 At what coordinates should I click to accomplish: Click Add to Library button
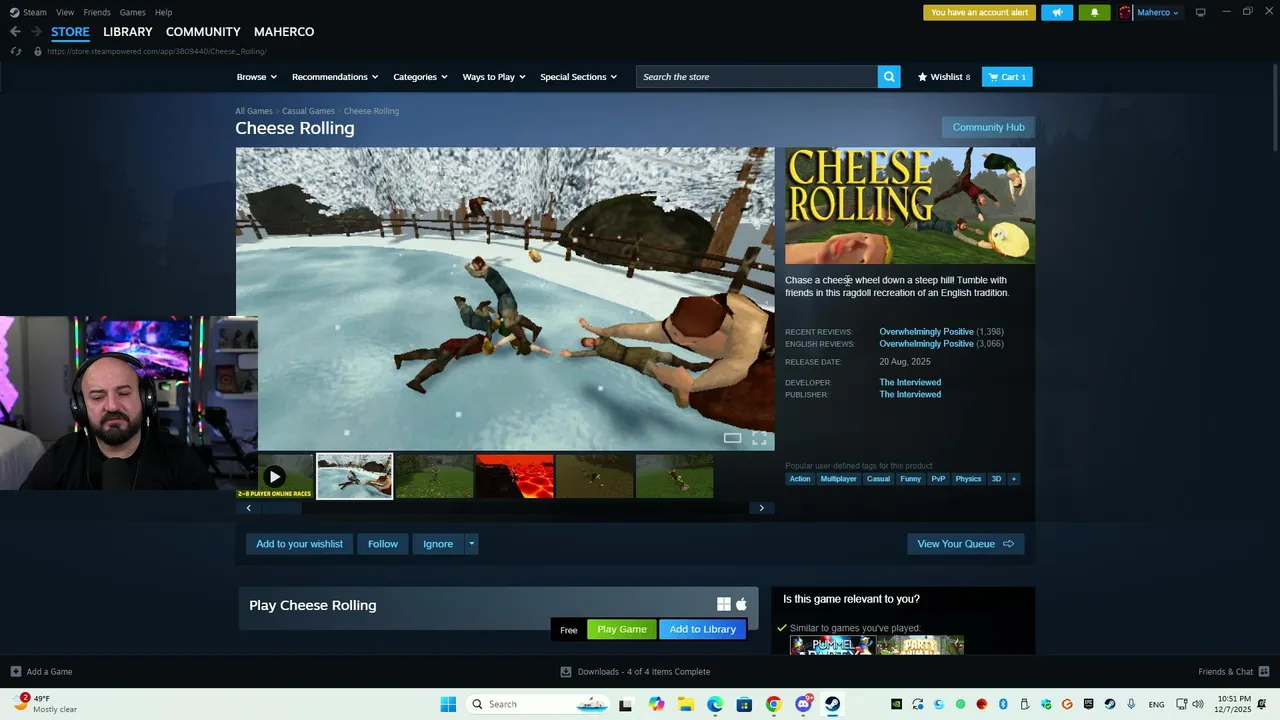coord(702,629)
